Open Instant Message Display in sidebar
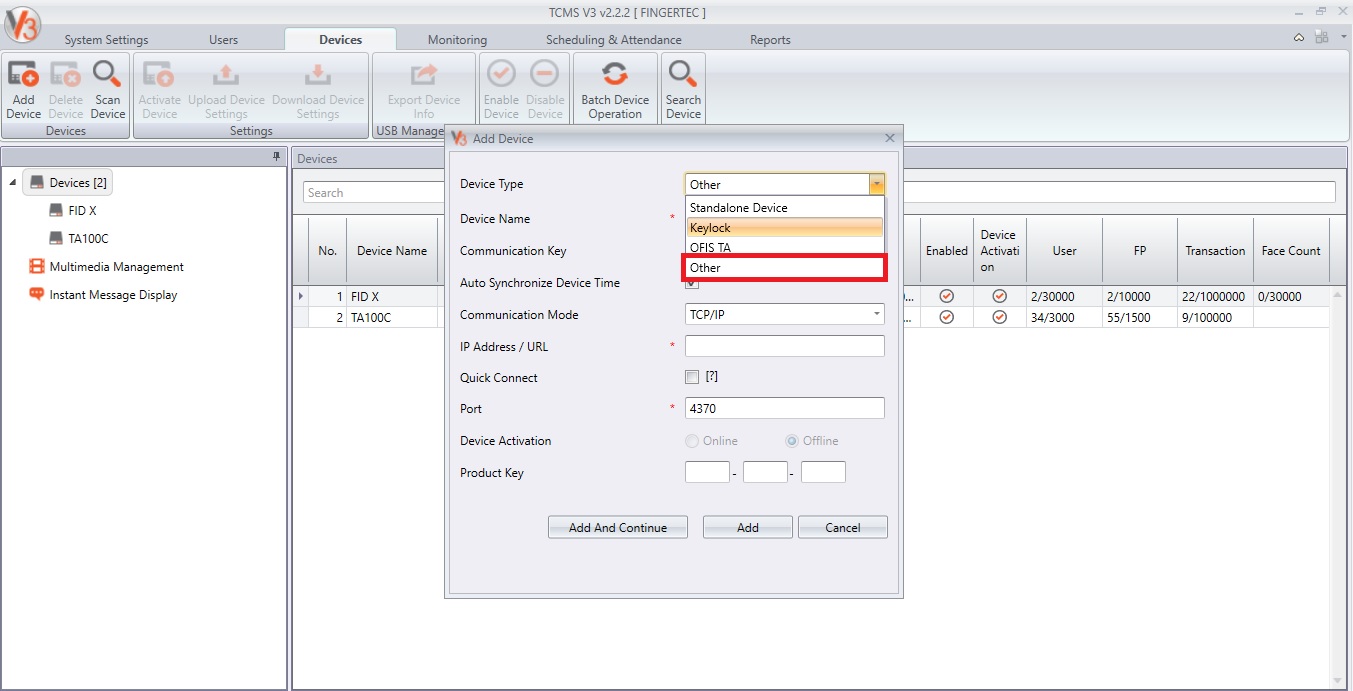Image resolution: width=1353 pixels, height=691 pixels. click(x=103, y=295)
